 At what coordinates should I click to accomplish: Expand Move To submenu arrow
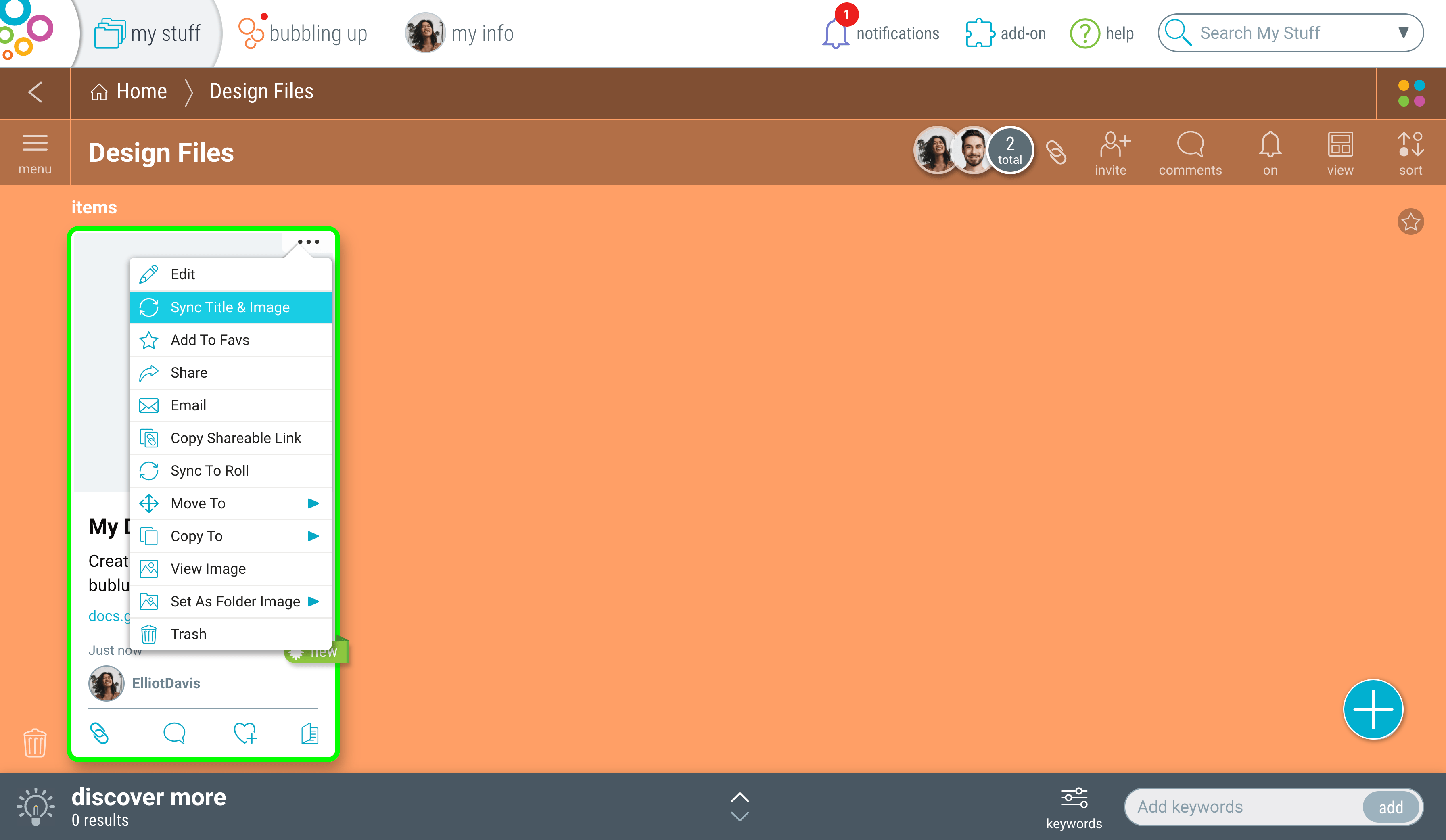click(x=313, y=503)
